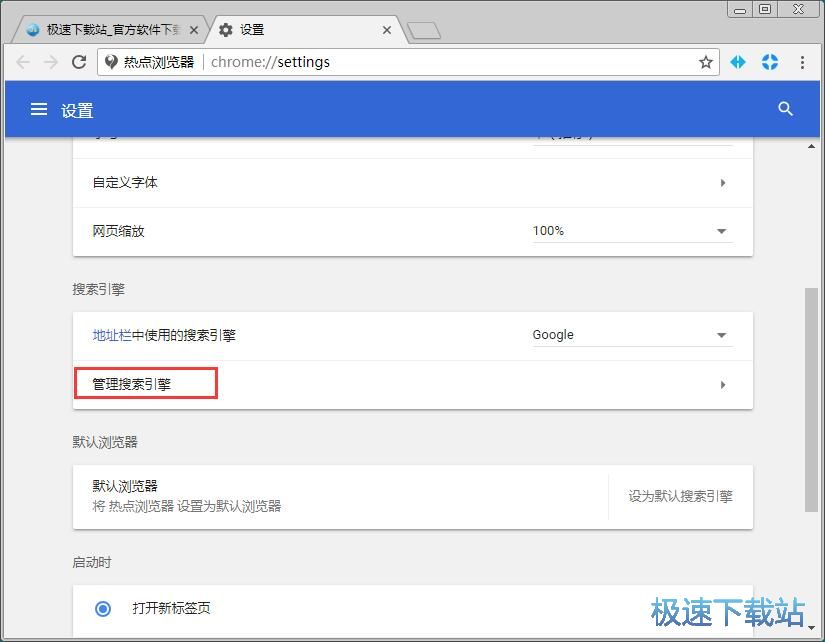Click the browser back arrow
The image size is (825, 642).
(23, 62)
